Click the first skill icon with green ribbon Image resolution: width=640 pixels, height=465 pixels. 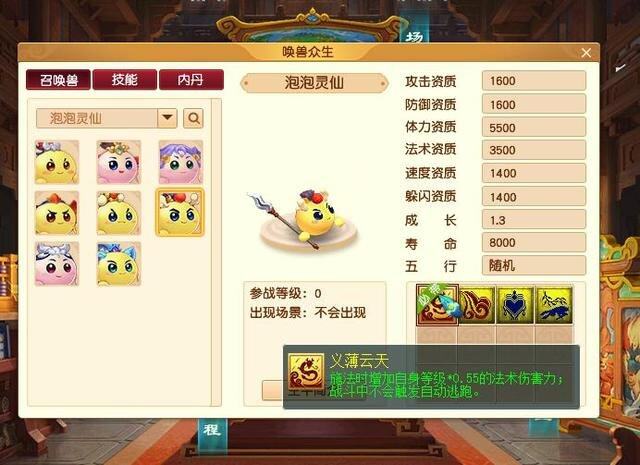coord(437,305)
